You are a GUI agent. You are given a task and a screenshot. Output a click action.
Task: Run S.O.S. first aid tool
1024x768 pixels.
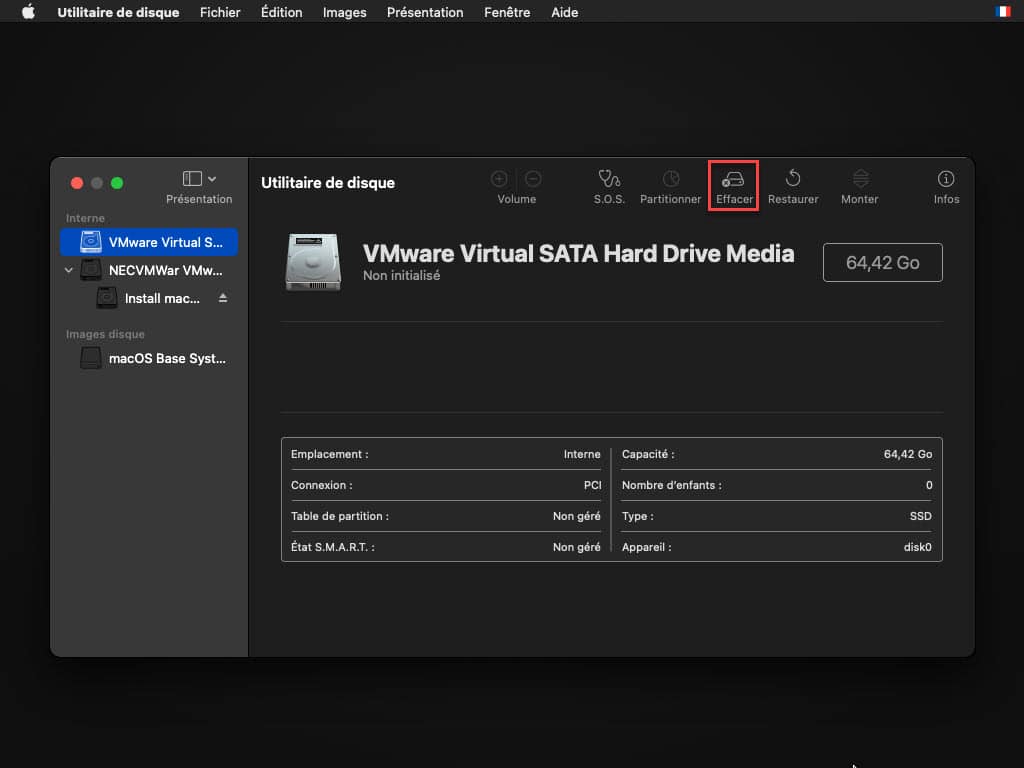tap(609, 180)
